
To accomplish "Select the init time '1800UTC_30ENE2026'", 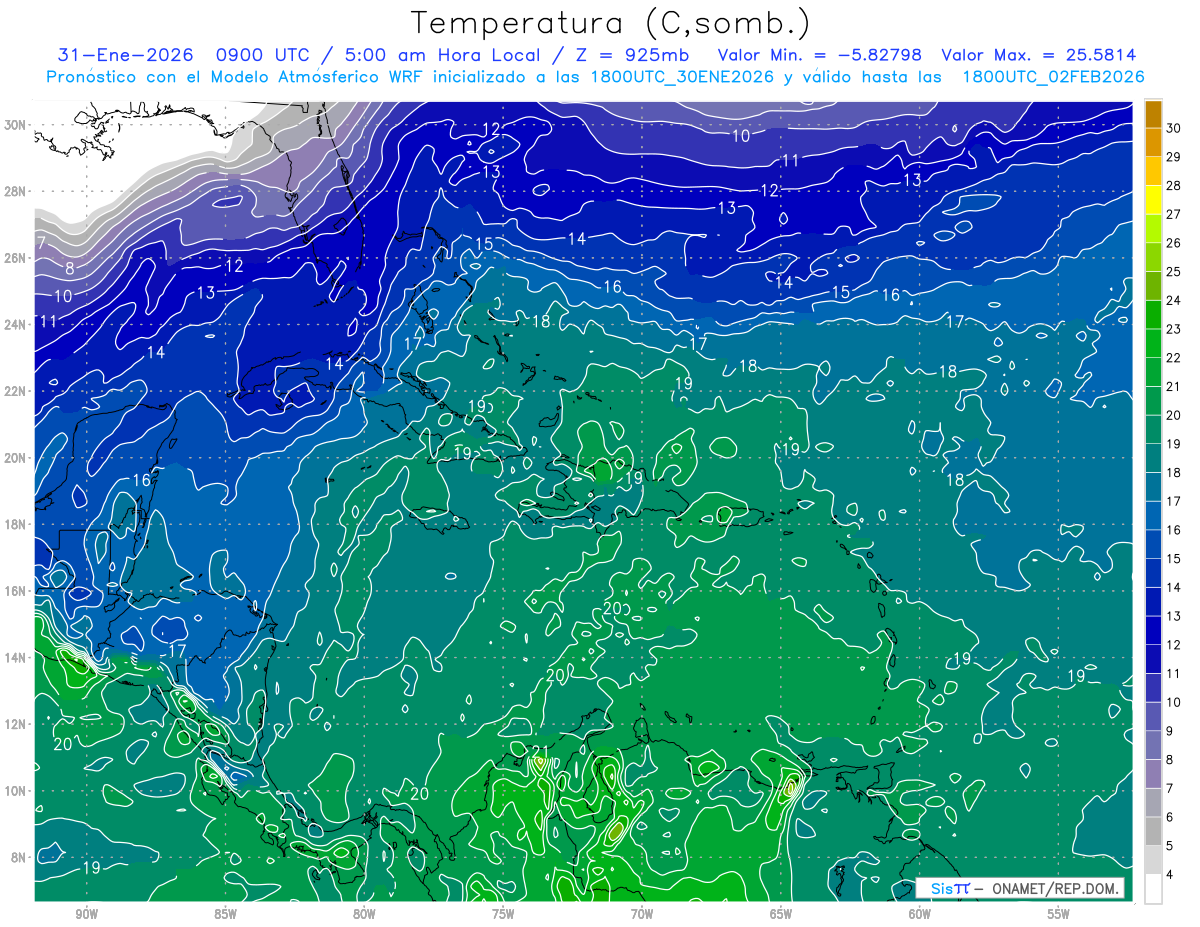I will point(683,76).
